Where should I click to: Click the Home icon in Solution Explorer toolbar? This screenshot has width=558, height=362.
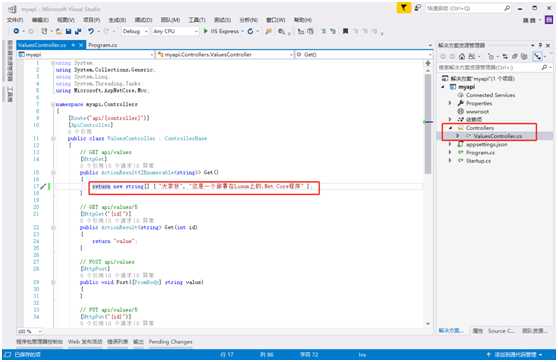[x=462, y=56]
